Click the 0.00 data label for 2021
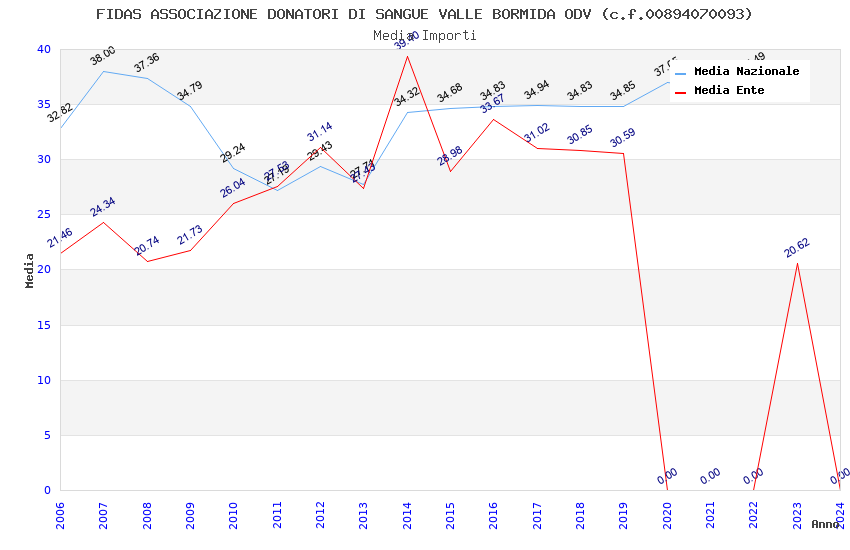The height and width of the screenshot is (550, 850). point(710,476)
